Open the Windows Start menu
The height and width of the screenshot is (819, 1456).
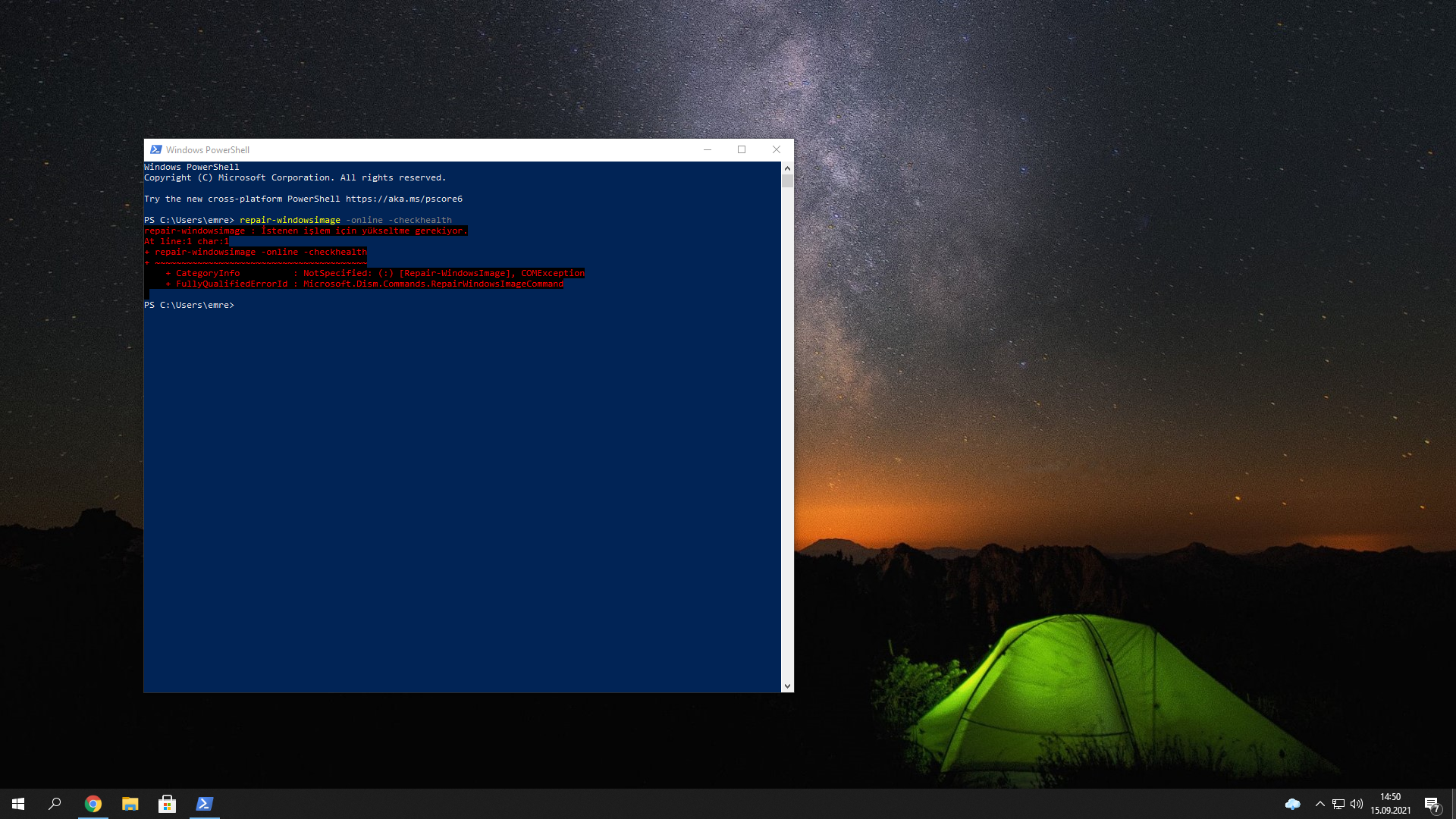(x=18, y=804)
